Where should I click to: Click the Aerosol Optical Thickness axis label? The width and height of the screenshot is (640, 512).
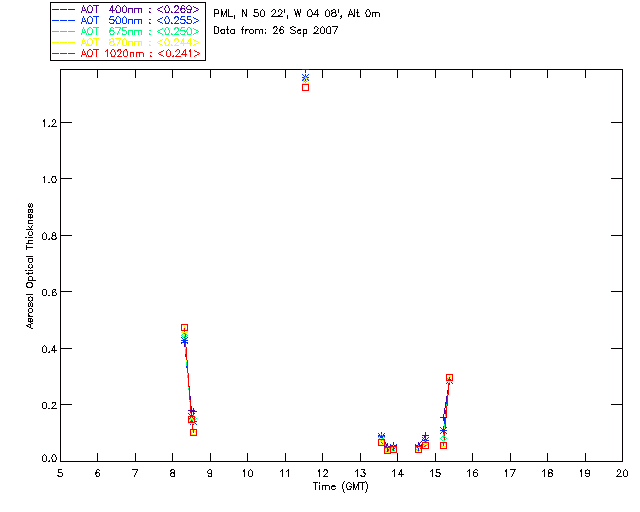[x=30, y=266]
